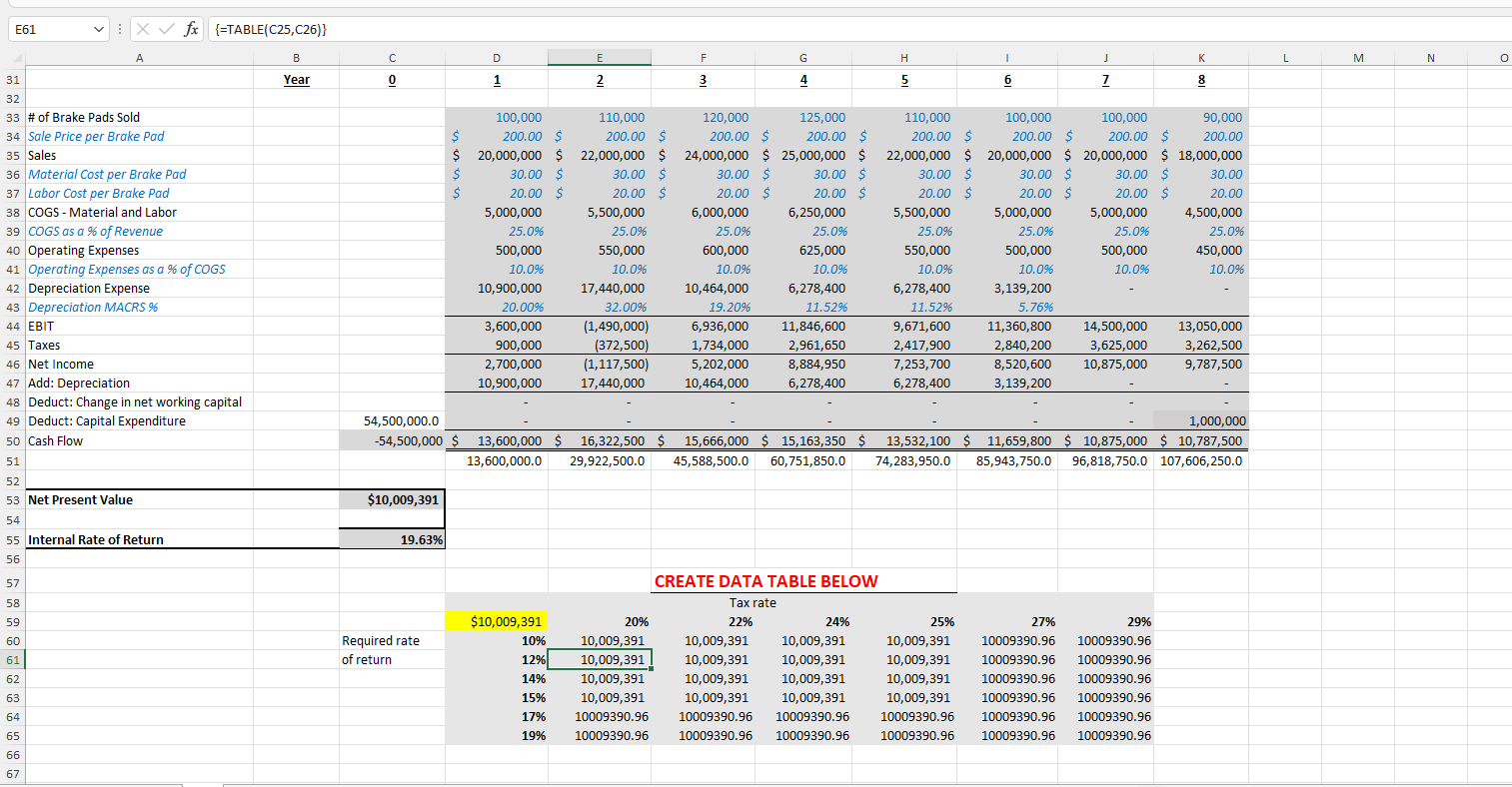Select column C header
Viewport: 1512px width, 787px height.
point(392,58)
